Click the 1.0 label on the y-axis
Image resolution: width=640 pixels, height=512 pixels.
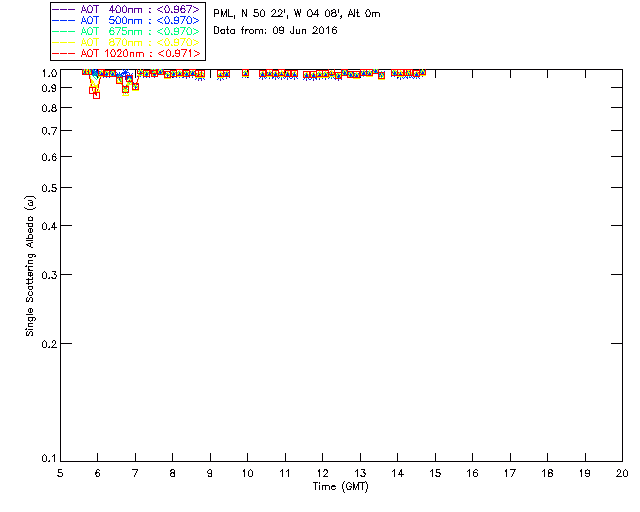49,73
